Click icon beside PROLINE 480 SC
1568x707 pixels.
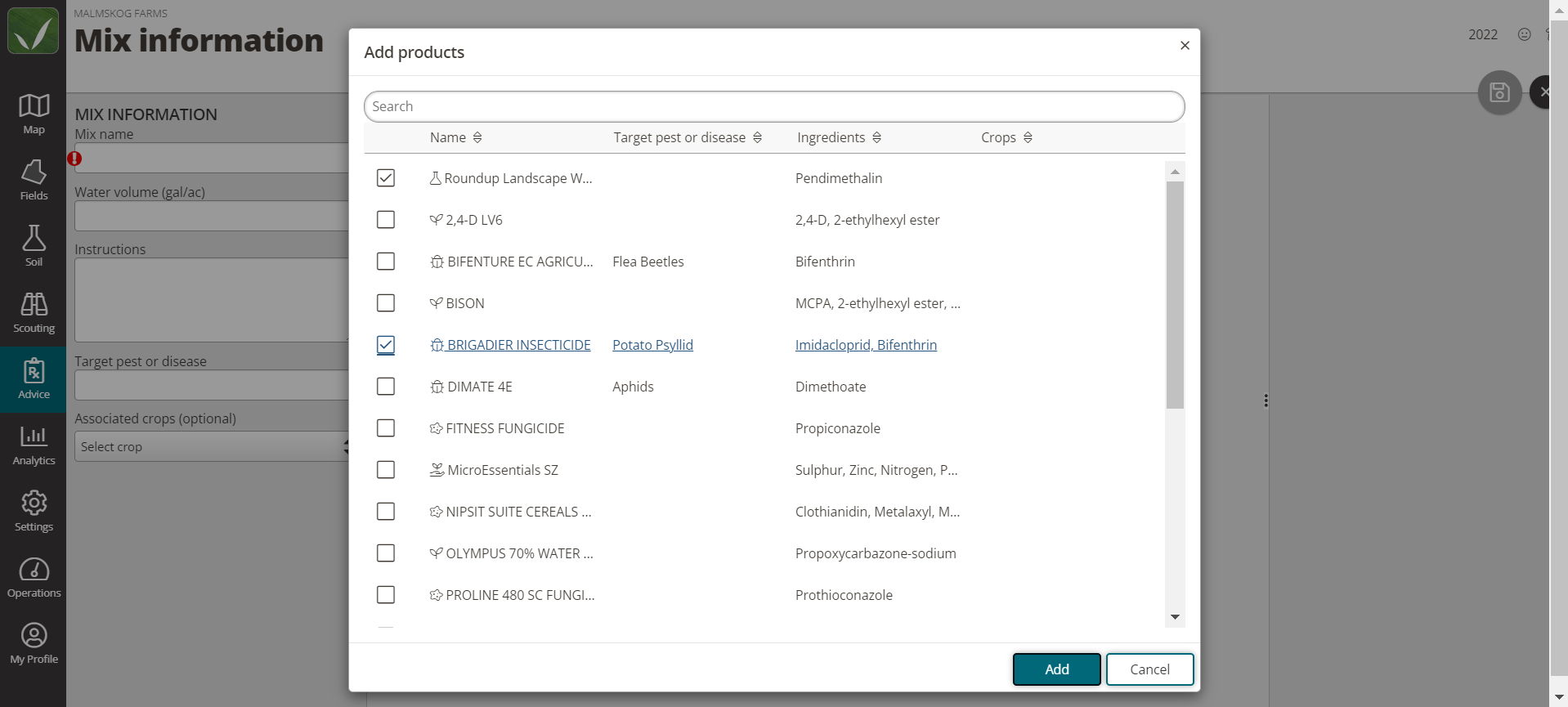tap(437, 595)
